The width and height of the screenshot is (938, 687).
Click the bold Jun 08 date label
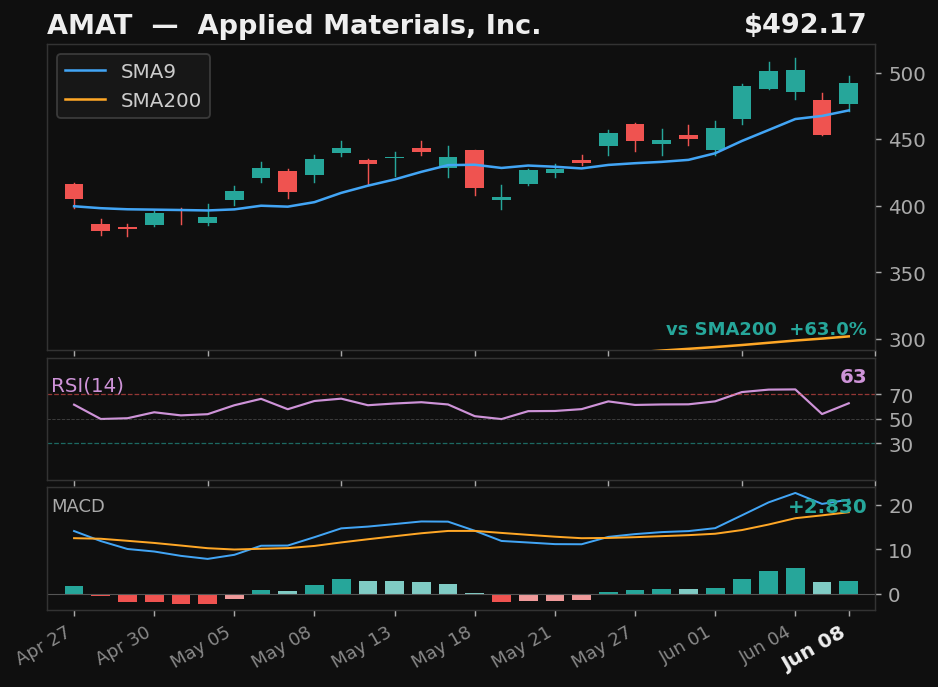[814, 649]
